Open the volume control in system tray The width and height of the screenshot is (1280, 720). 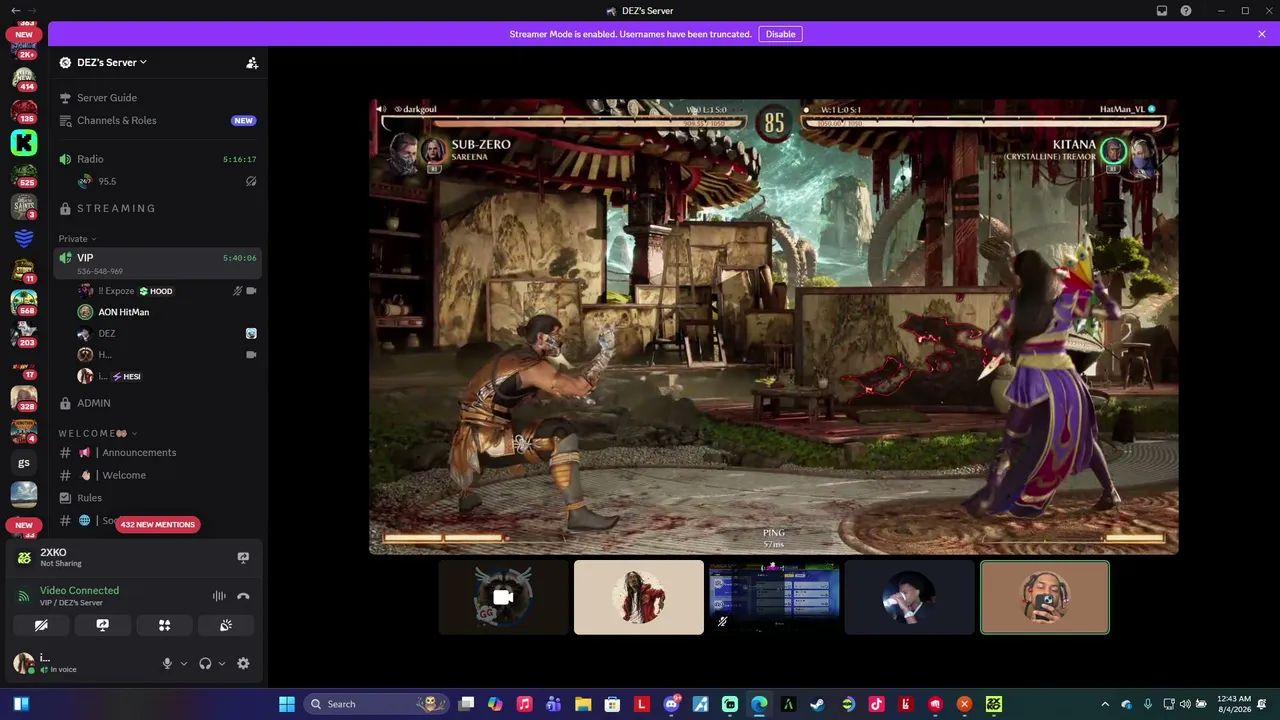pyautogui.click(x=1185, y=704)
